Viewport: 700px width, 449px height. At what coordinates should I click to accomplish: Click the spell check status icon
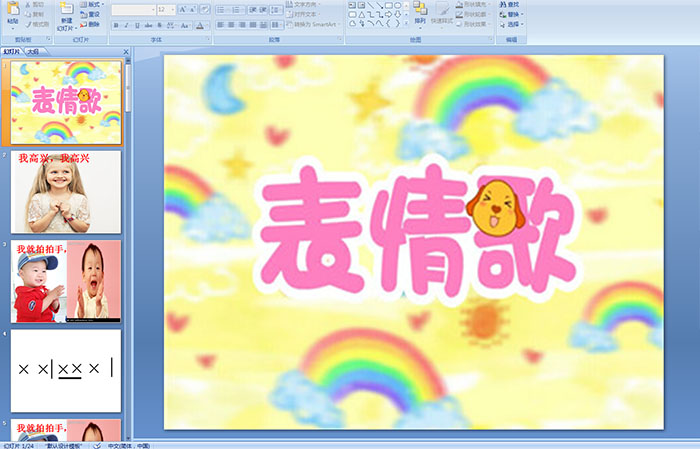(x=97, y=445)
